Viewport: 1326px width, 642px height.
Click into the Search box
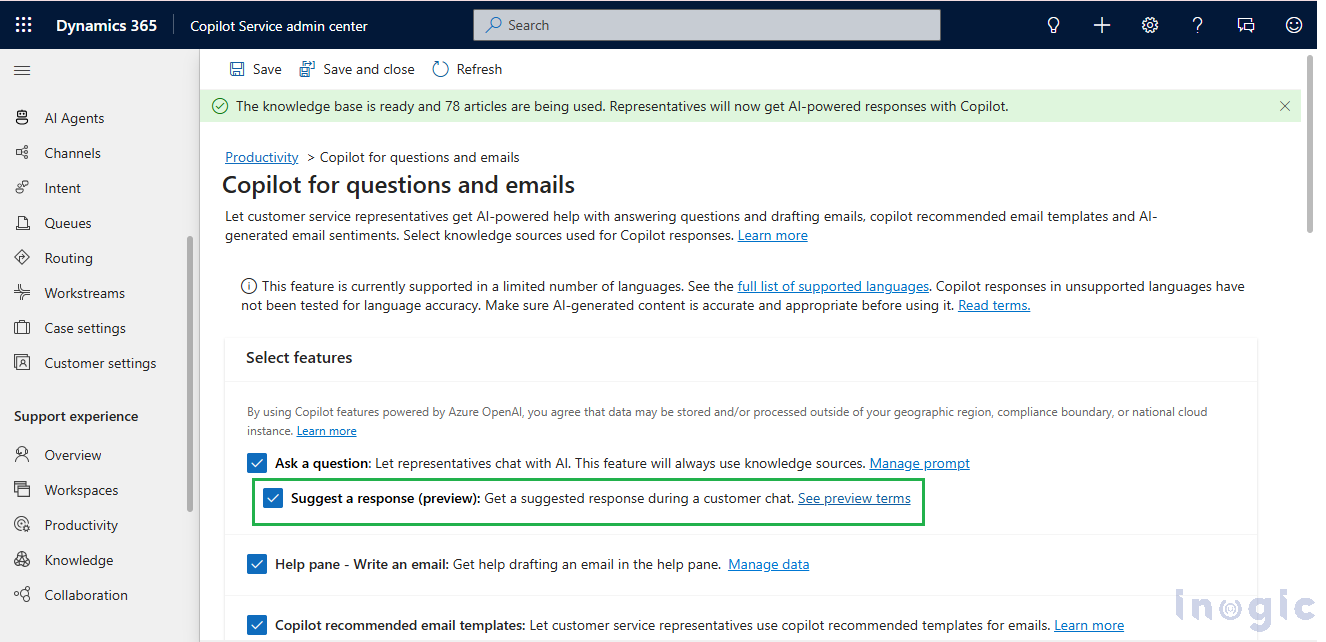[707, 25]
